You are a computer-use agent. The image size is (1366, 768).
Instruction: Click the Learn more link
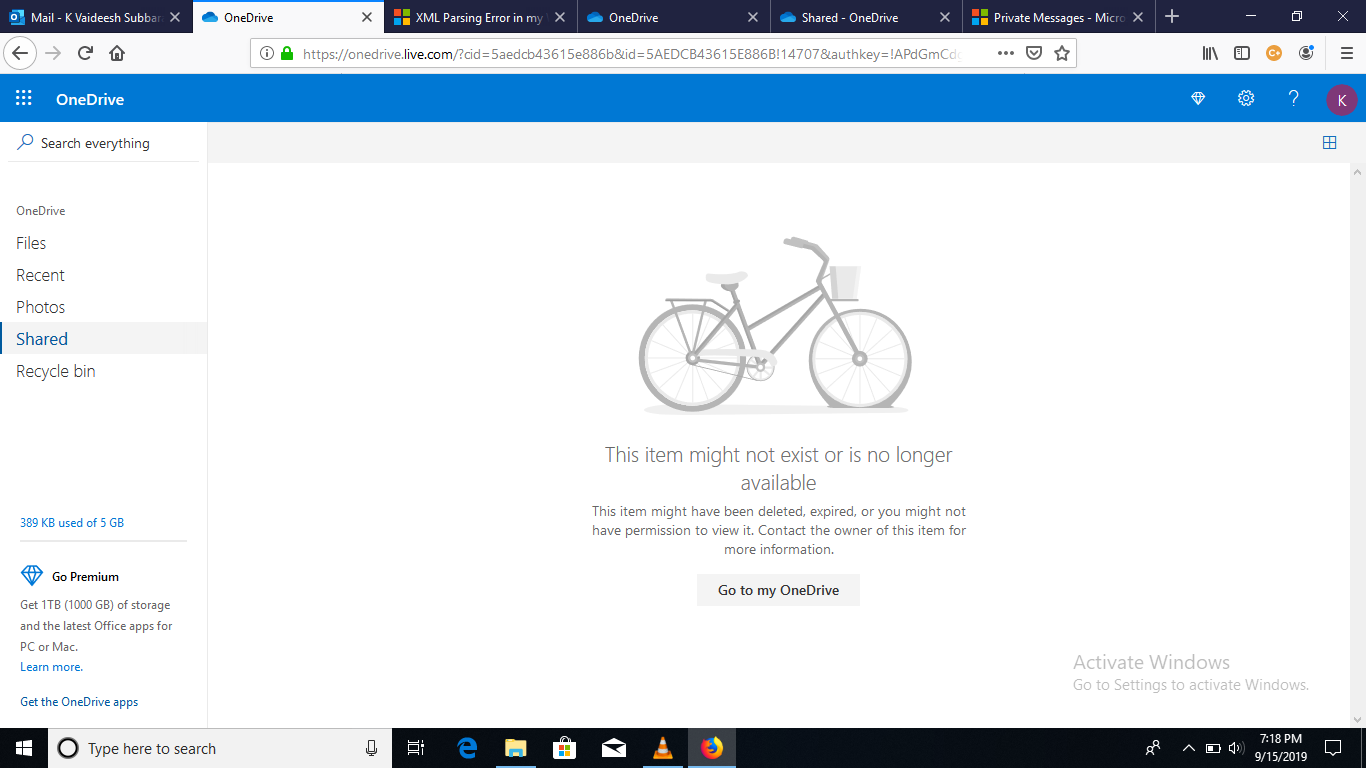click(51, 667)
